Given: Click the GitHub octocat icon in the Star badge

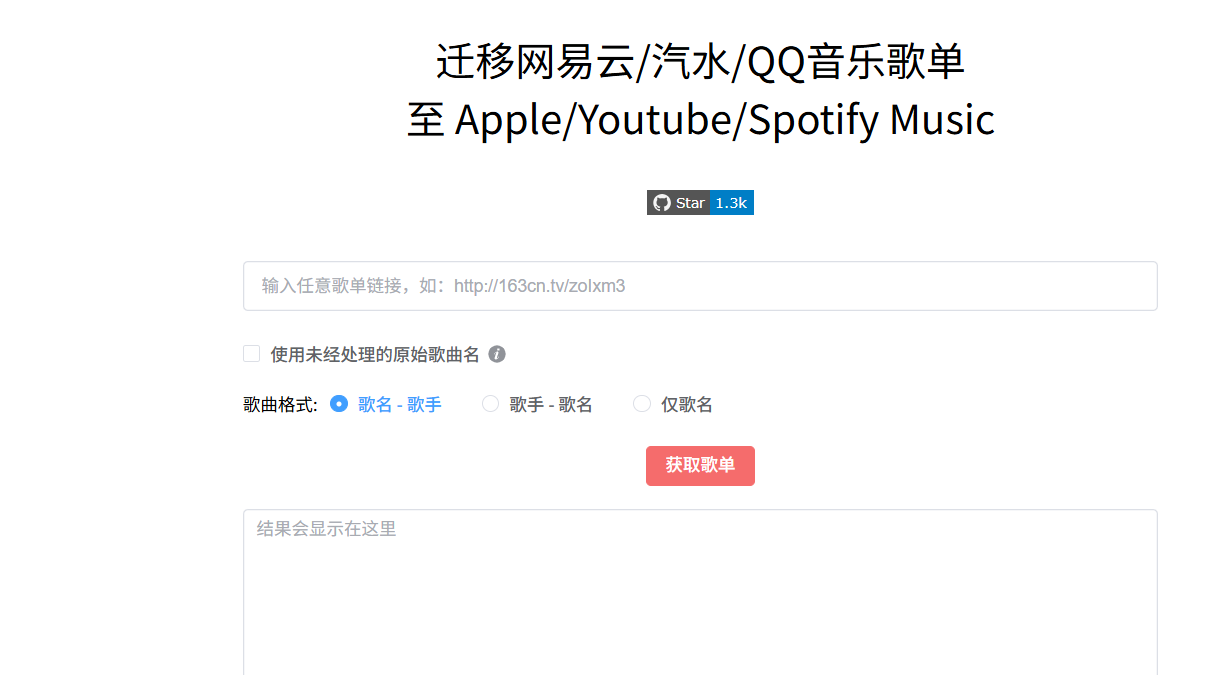Looking at the screenshot, I should (661, 203).
